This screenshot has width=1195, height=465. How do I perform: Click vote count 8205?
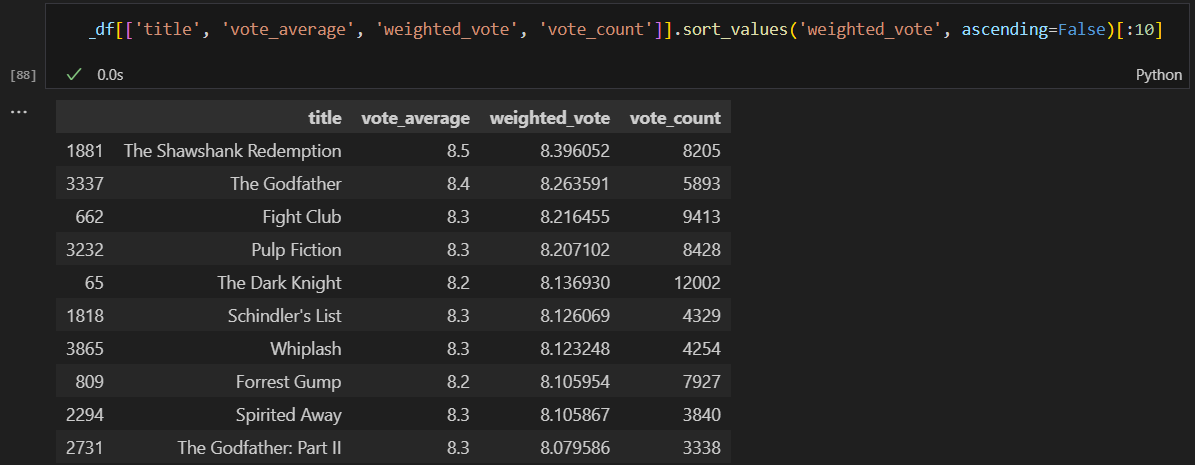click(702, 151)
